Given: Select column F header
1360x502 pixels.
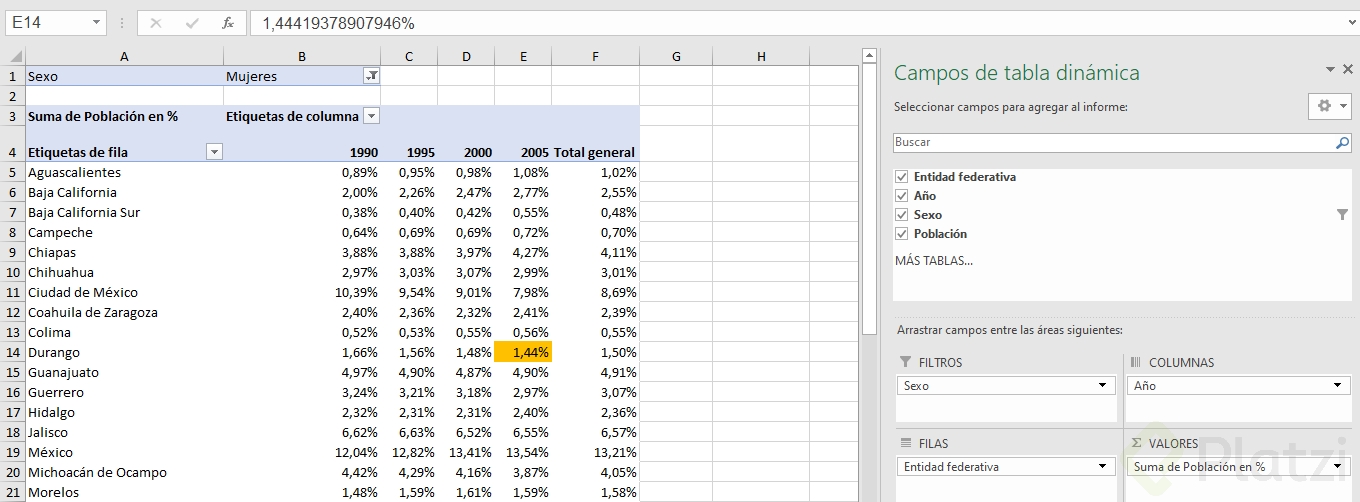Looking at the screenshot, I should [x=595, y=57].
